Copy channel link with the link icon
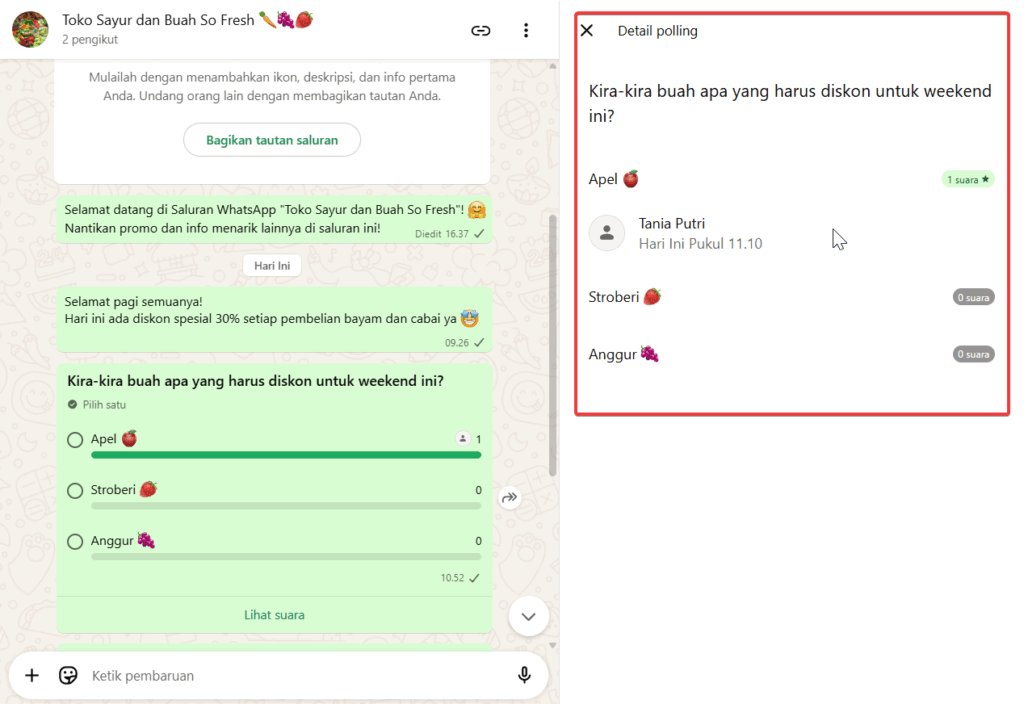Screen dimensions: 1024x704 (481, 30)
